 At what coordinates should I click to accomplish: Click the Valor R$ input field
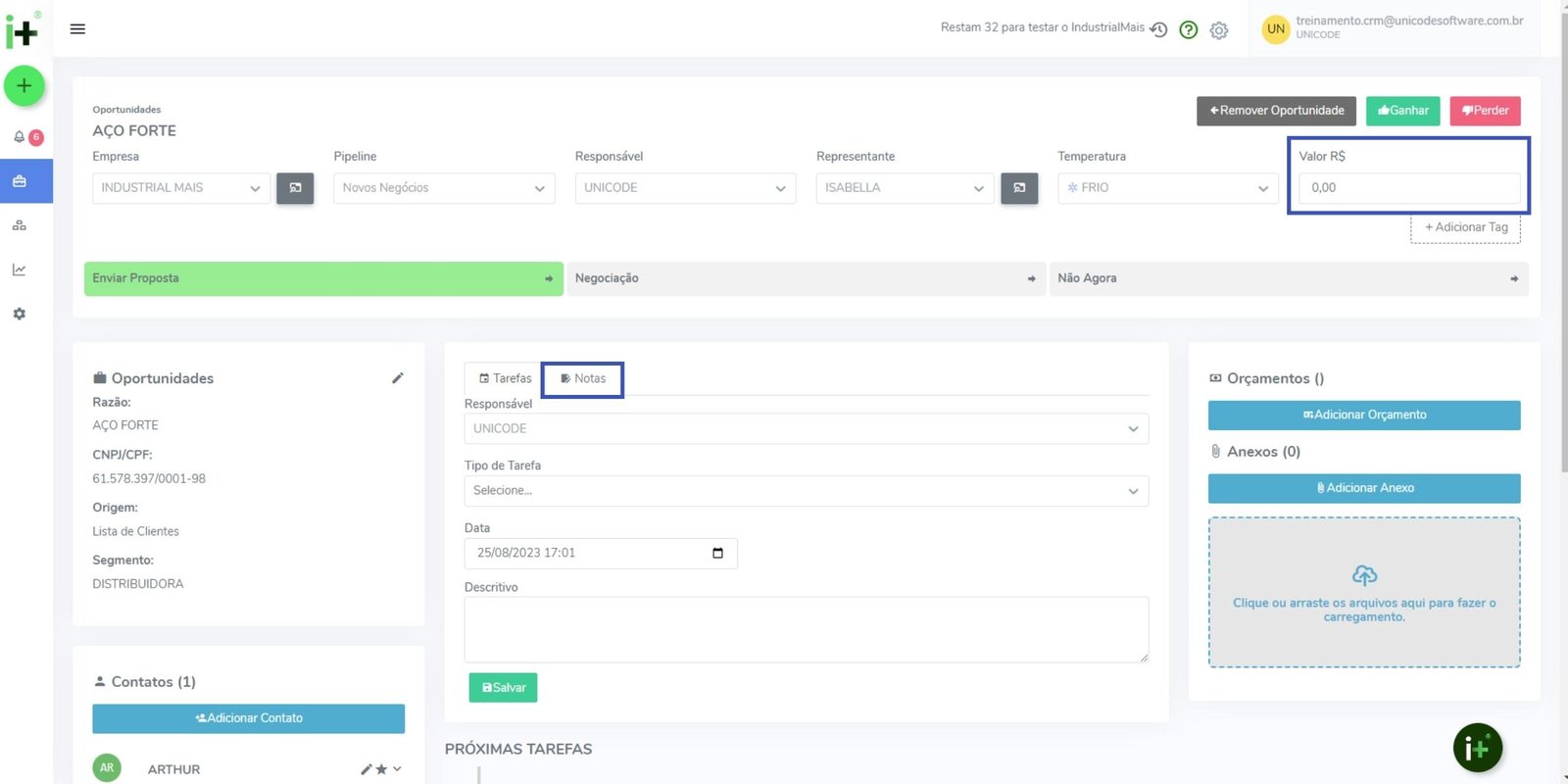click(1408, 188)
